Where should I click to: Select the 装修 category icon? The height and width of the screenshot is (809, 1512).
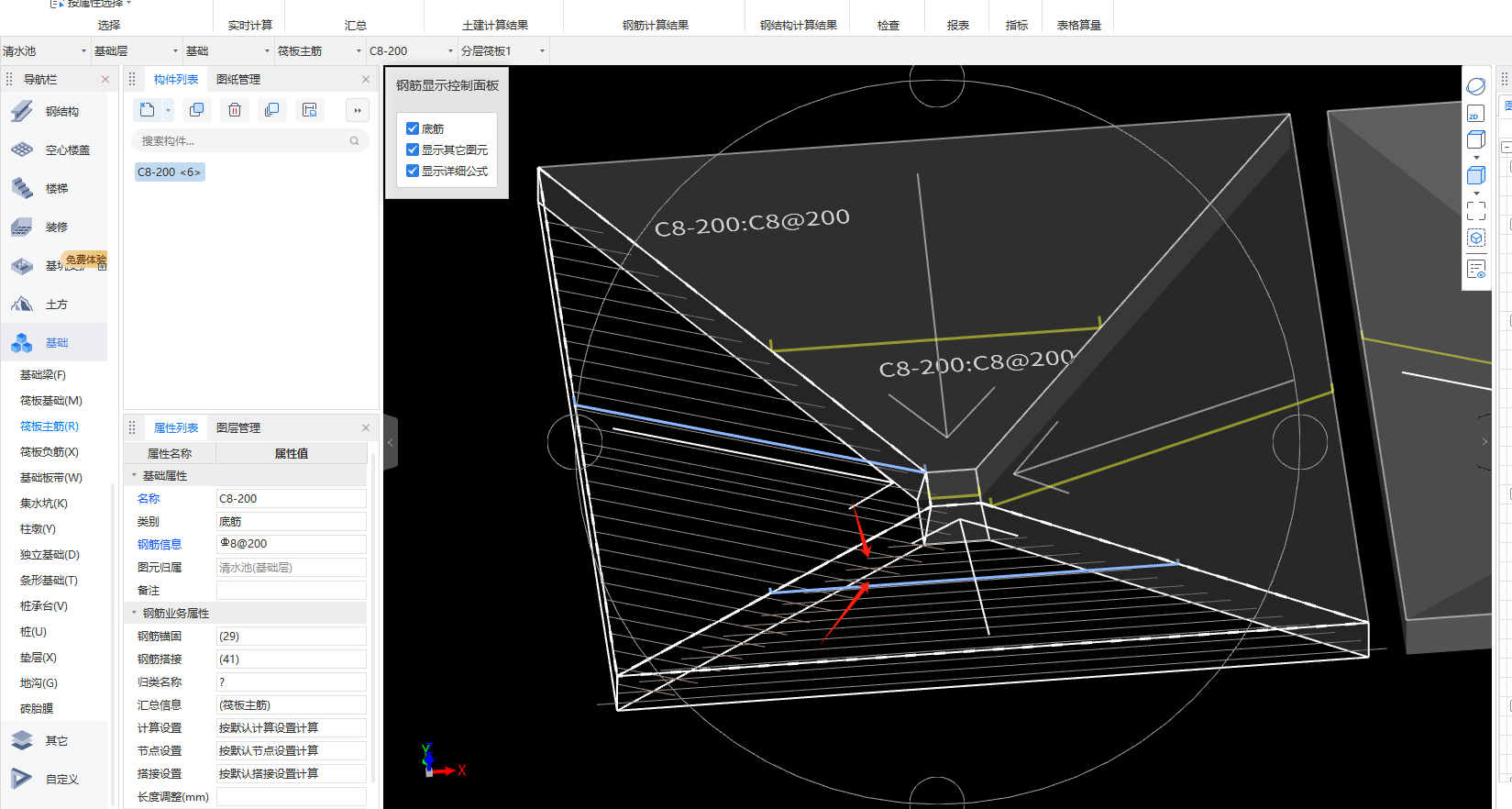22,227
